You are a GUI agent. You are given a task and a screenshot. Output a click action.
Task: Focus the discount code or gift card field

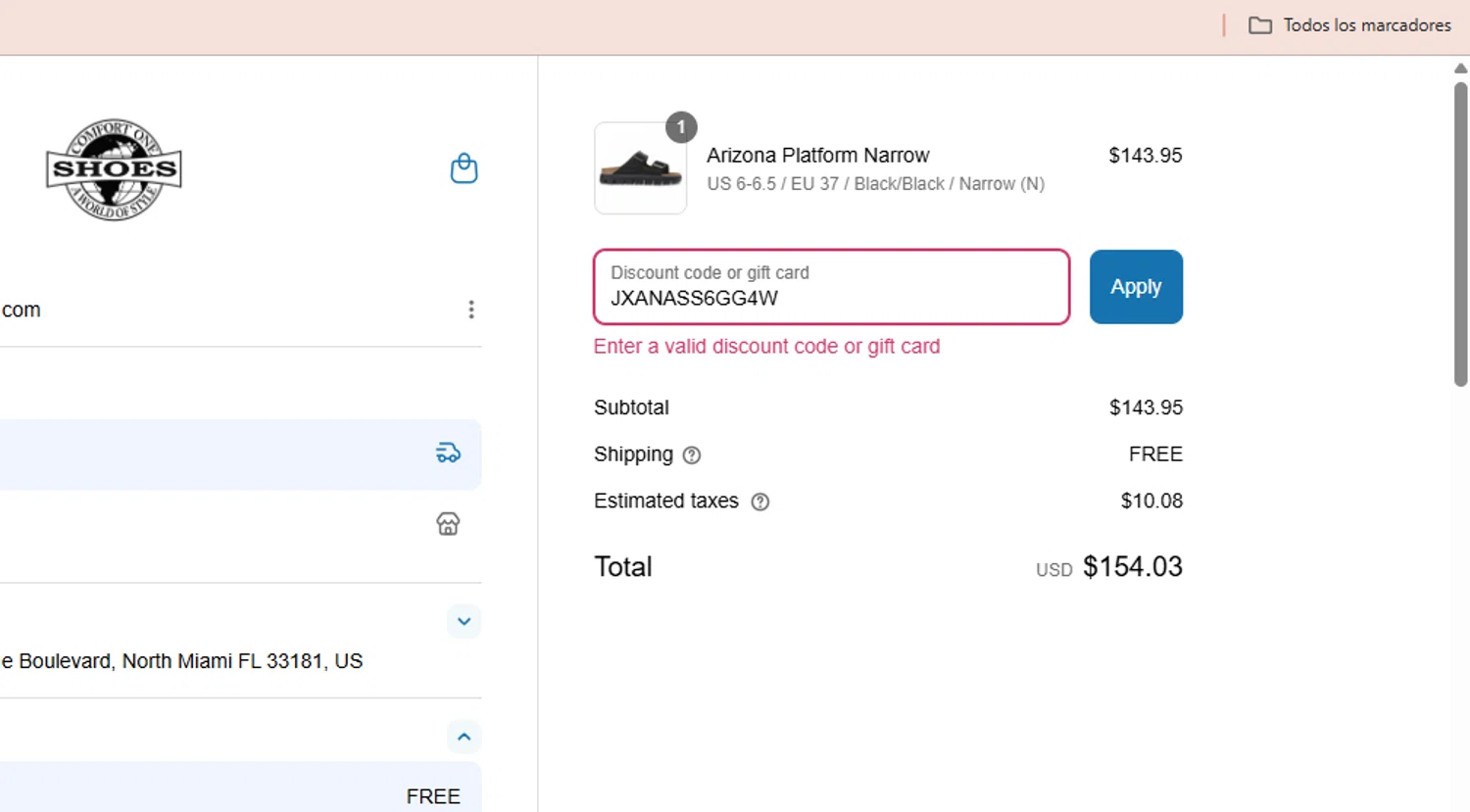click(x=831, y=287)
